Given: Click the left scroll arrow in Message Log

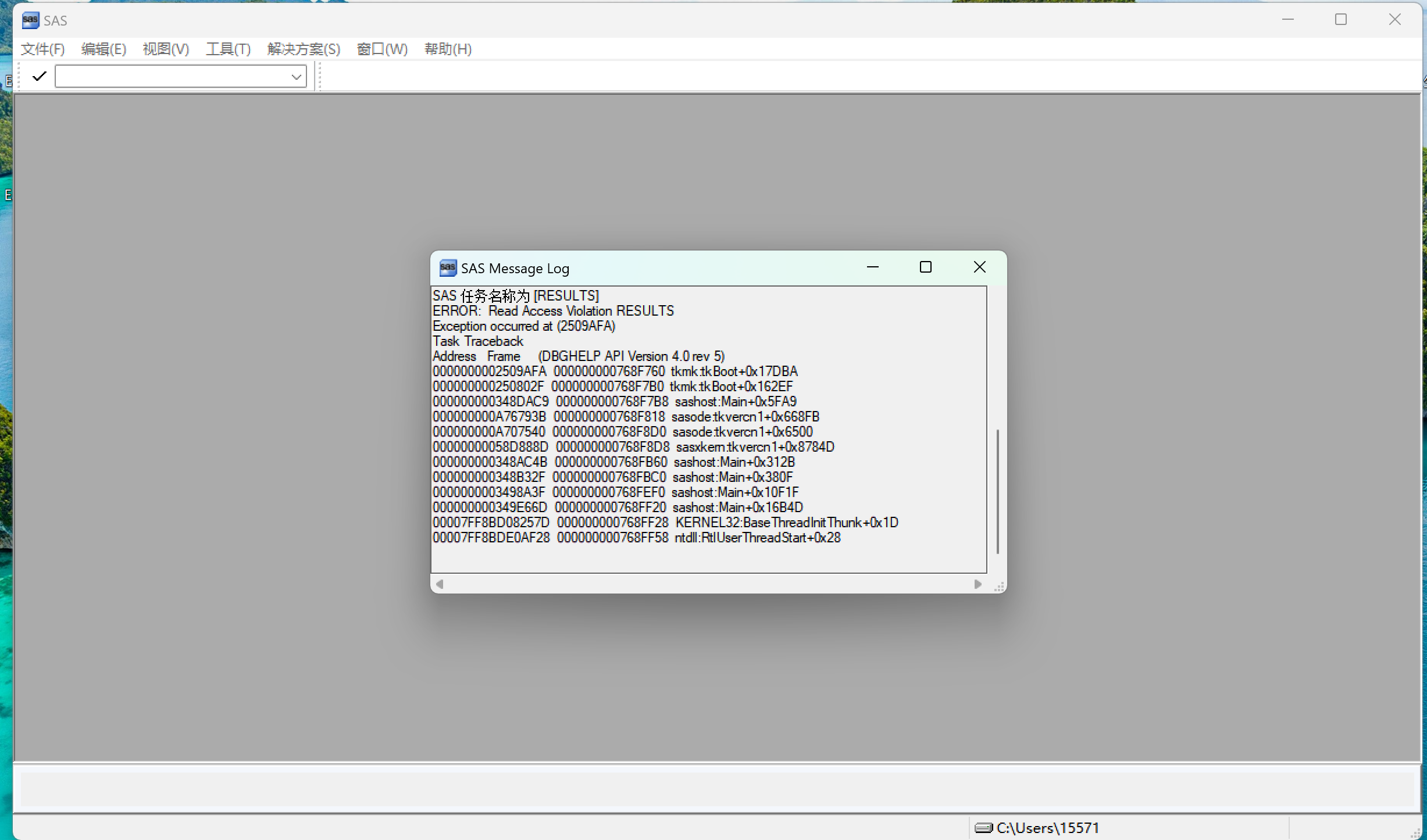Looking at the screenshot, I should 440,584.
